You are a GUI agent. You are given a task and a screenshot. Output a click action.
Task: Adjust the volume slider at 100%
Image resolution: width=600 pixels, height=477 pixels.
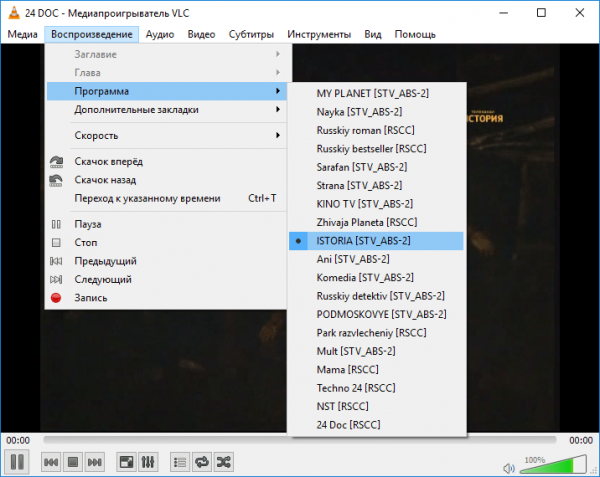pyautogui.click(x=553, y=464)
